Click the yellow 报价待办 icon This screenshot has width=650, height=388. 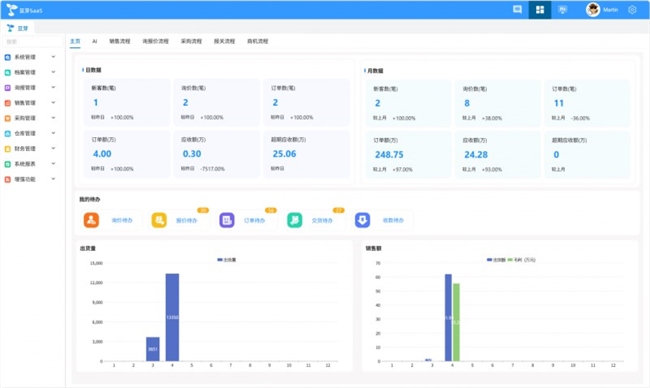point(159,220)
